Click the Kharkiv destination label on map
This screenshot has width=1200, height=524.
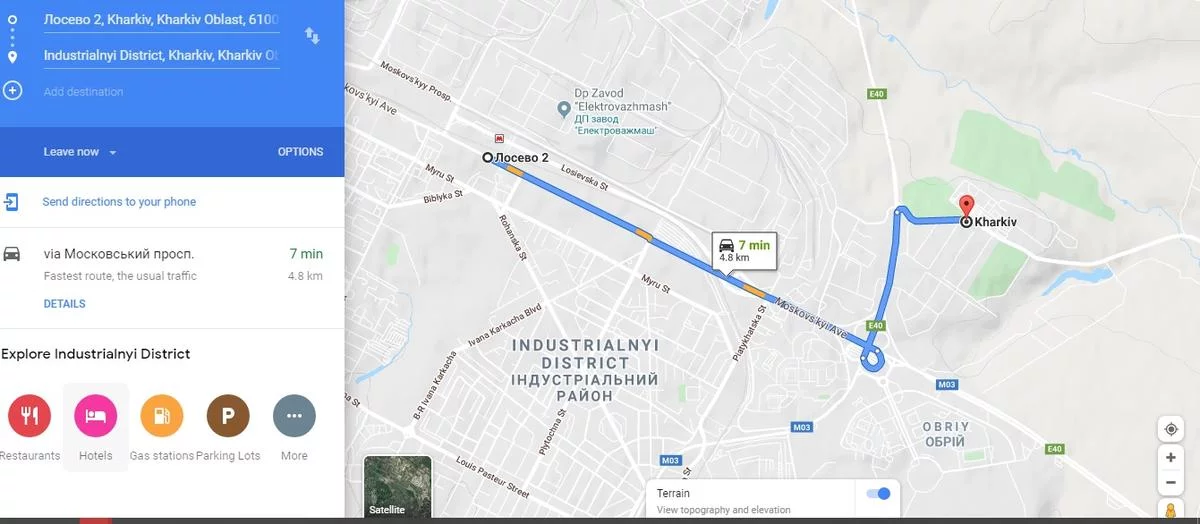(x=995, y=222)
